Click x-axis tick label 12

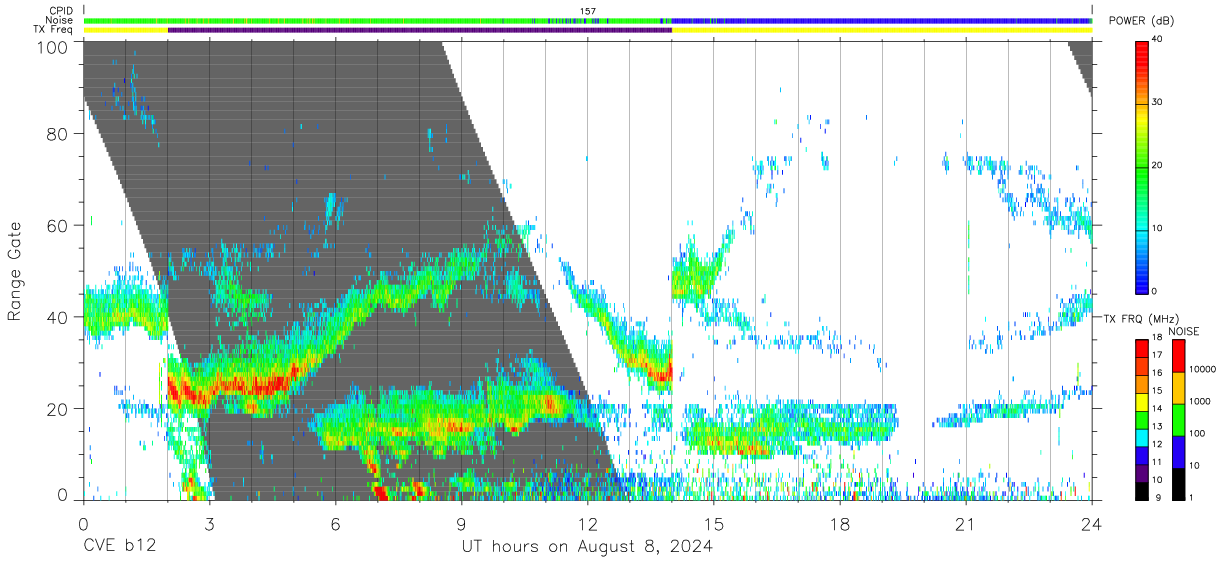coord(587,524)
